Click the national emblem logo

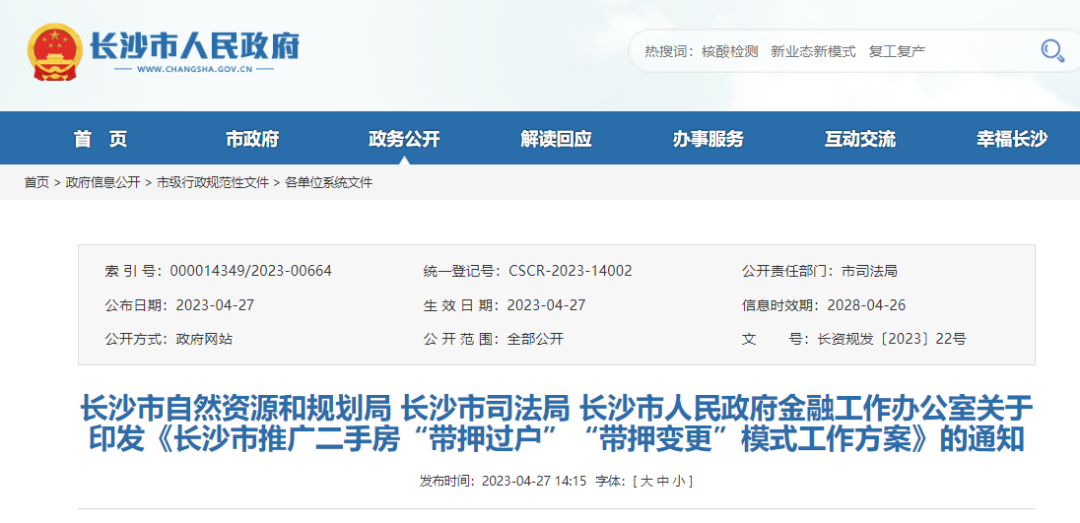click(54, 52)
